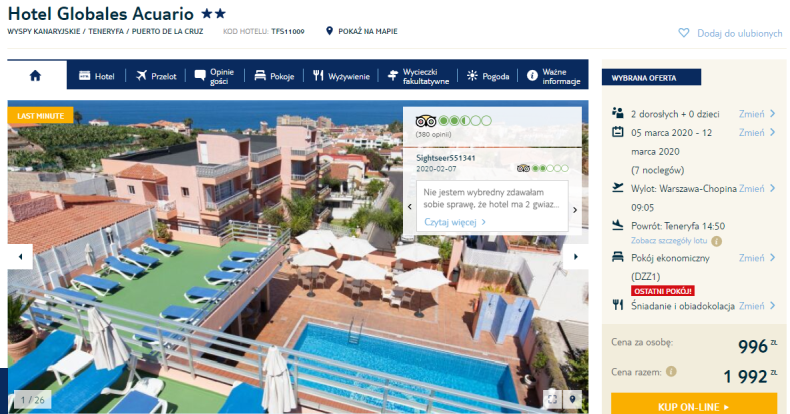Switch to Wyżywienie tab

click(341, 76)
